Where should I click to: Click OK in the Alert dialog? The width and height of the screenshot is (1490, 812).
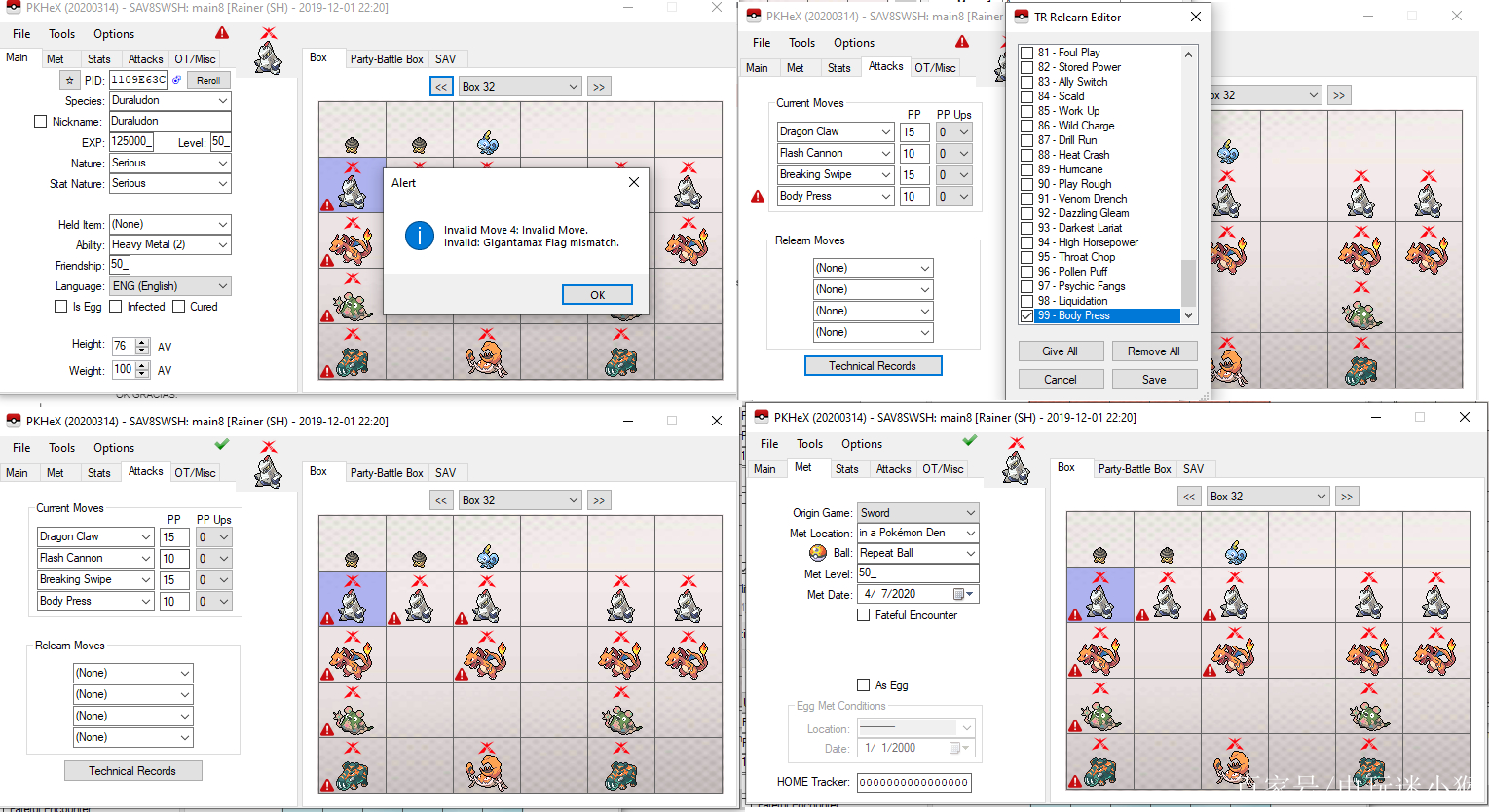point(597,295)
